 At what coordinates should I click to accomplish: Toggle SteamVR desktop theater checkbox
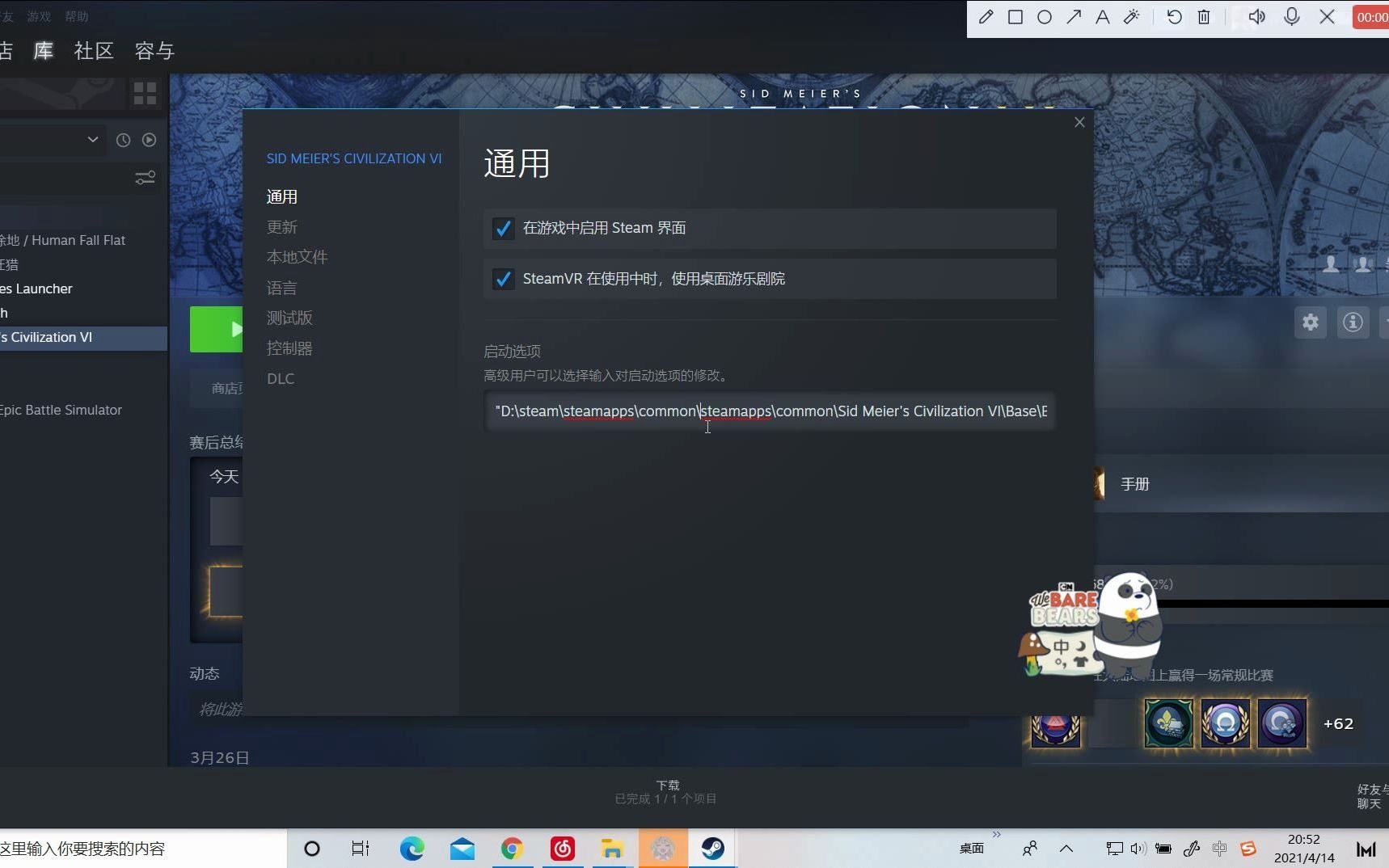(503, 279)
